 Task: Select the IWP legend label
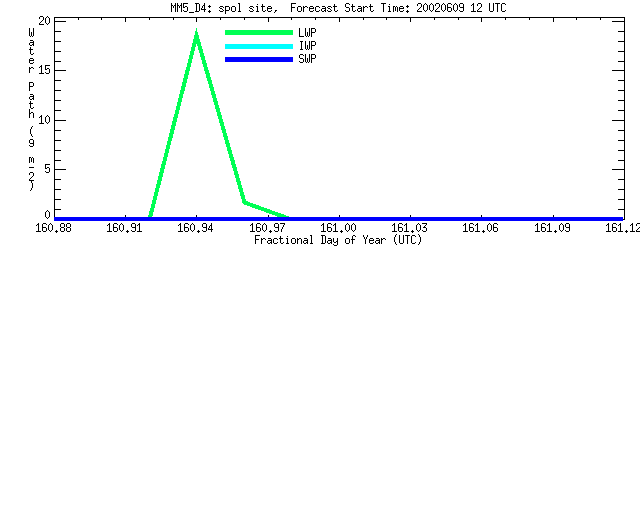[x=307, y=46]
